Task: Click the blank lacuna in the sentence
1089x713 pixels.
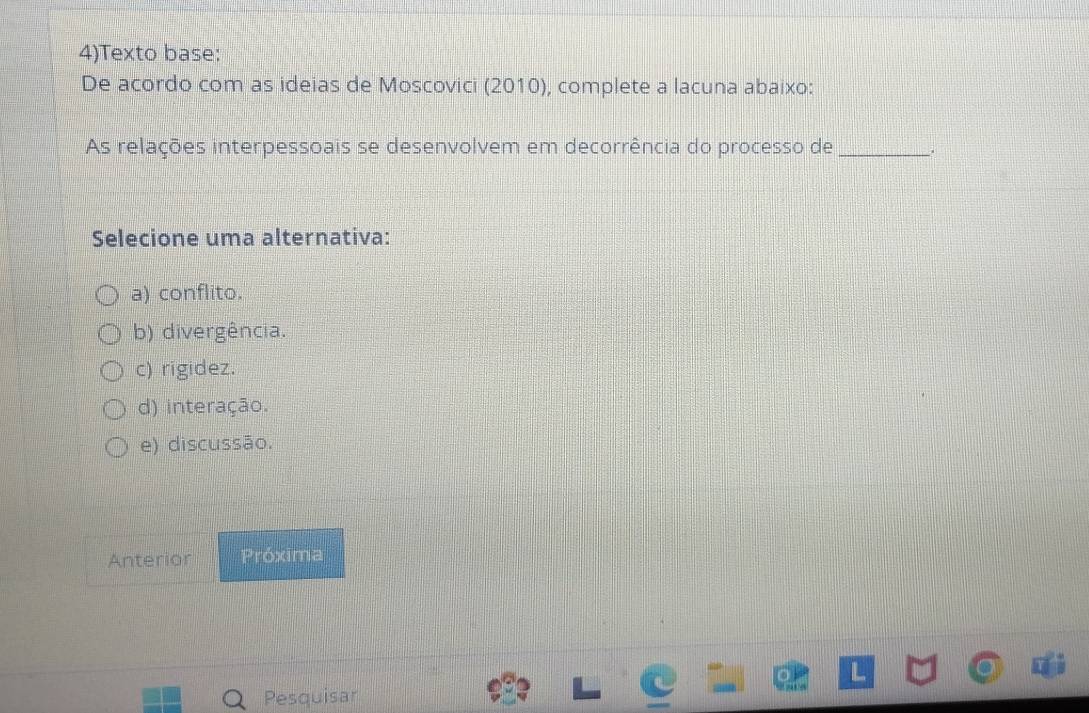Action: 883,149
